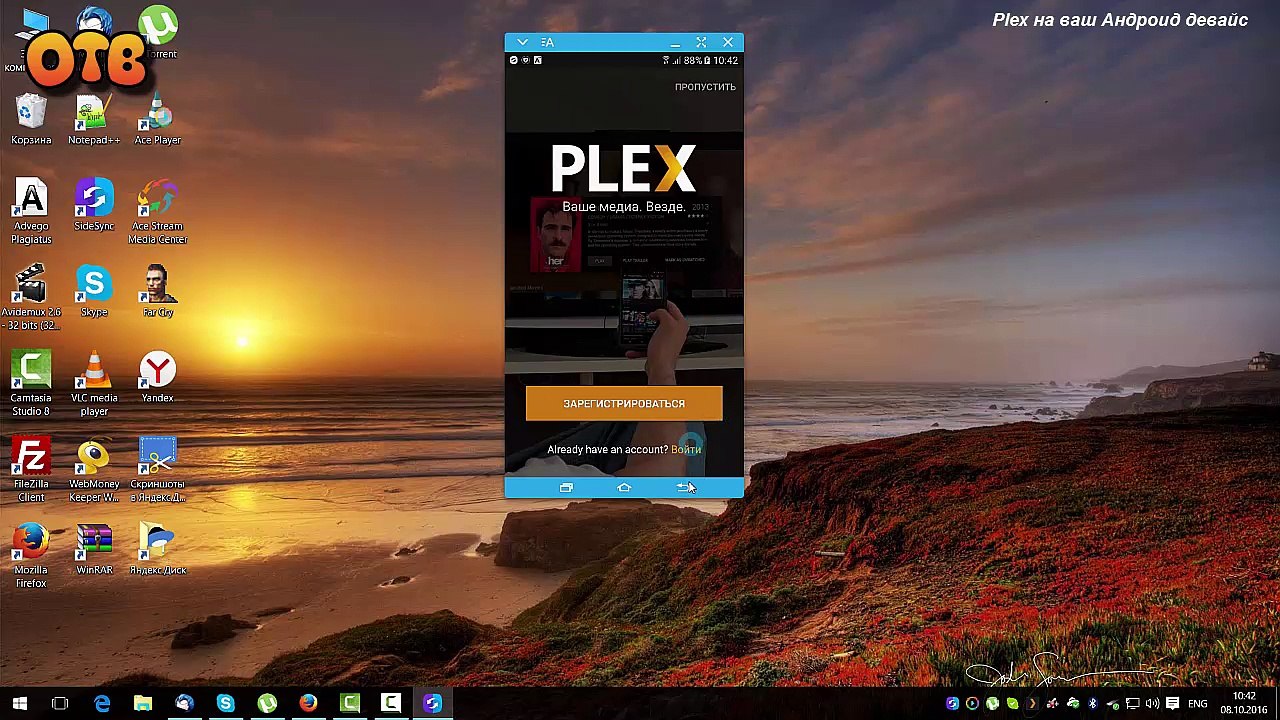Select the WinRAR desktop shortcut

(x=94, y=550)
